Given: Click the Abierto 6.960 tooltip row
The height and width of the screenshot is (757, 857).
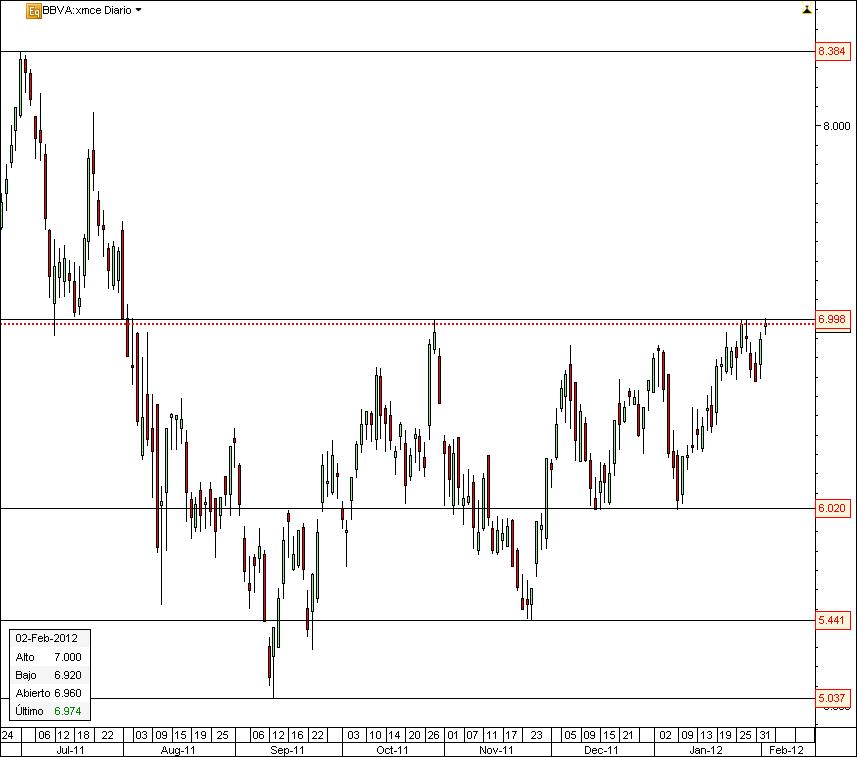Looking at the screenshot, I should coord(44,691).
